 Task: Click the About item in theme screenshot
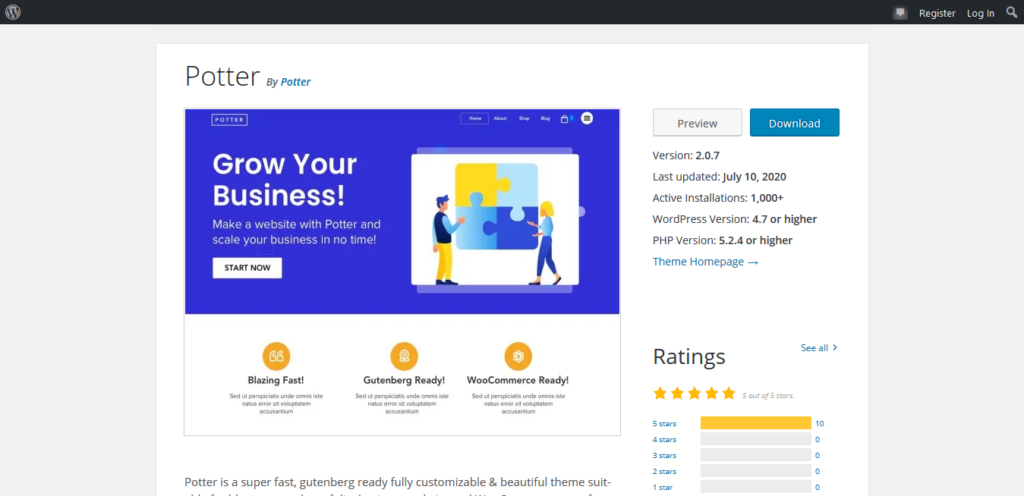pos(500,119)
